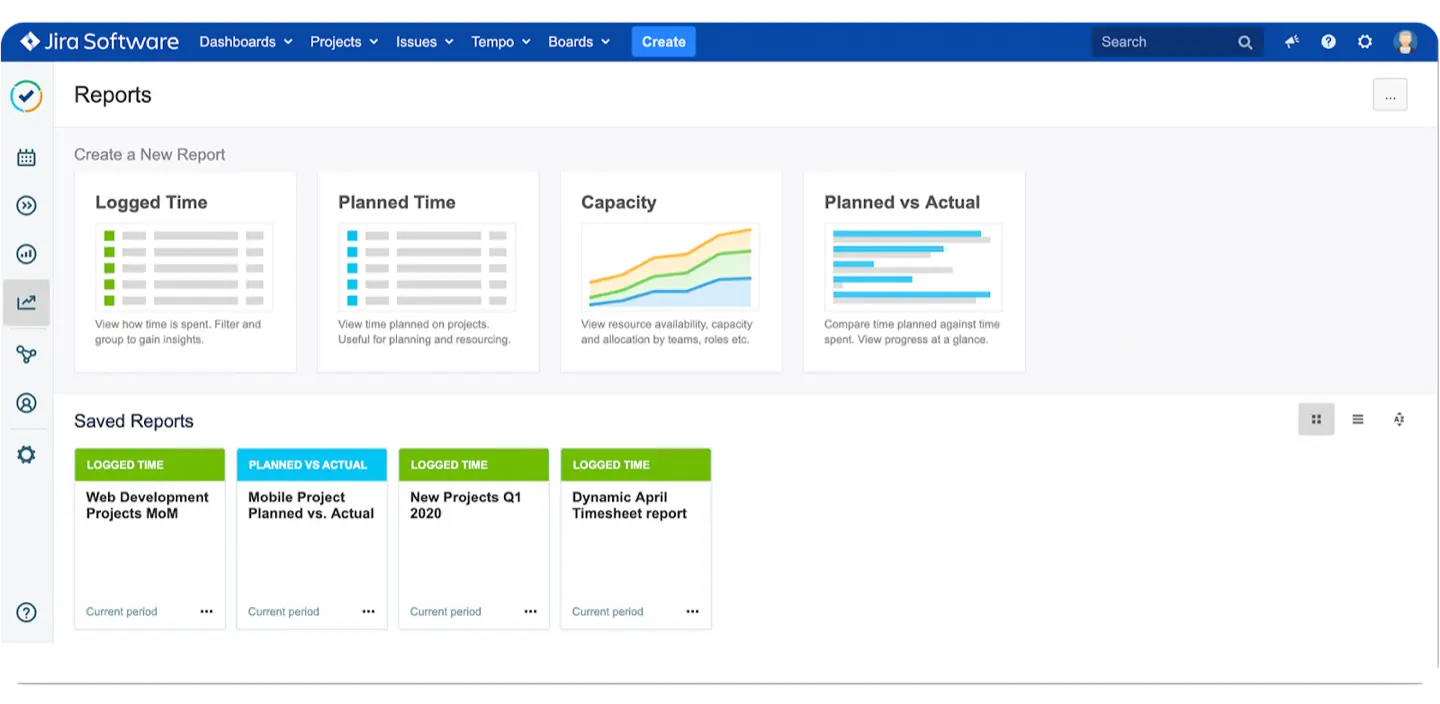This screenshot has width=1440, height=704.
Task: Click the megaphone announcements icon
Action: coord(1291,42)
